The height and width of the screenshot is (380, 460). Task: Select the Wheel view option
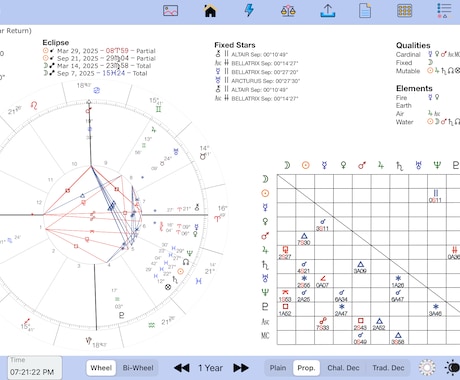(x=101, y=368)
